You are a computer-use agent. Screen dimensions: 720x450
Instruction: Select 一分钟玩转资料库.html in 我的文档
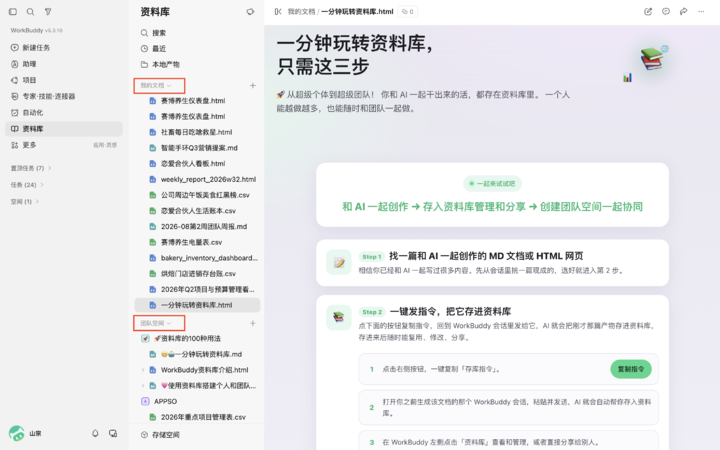click(x=197, y=305)
